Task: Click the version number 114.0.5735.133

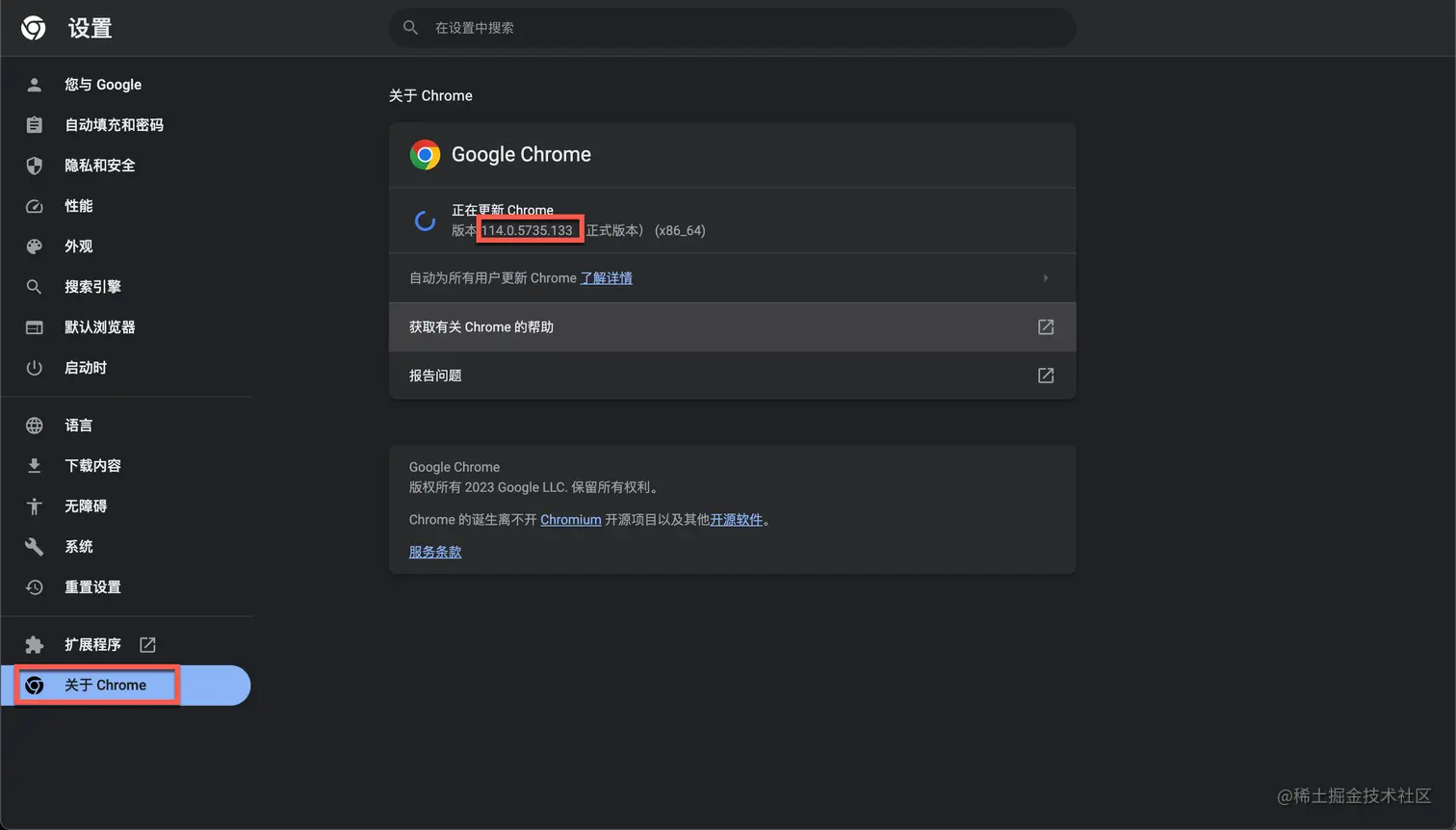Action: [527, 231]
